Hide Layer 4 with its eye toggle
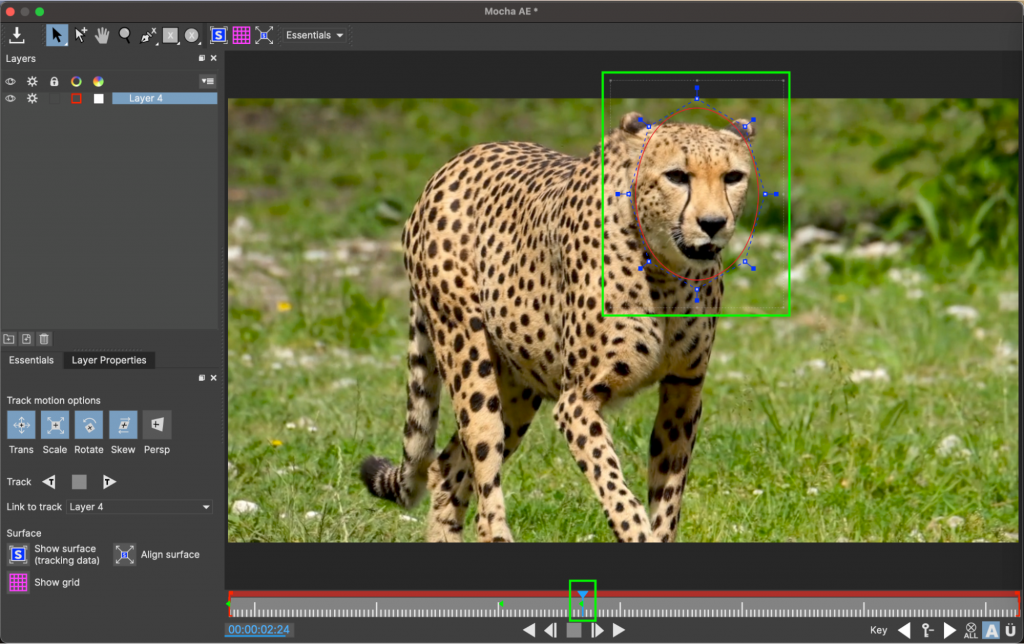The width and height of the screenshot is (1024, 644). pos(9,98)
